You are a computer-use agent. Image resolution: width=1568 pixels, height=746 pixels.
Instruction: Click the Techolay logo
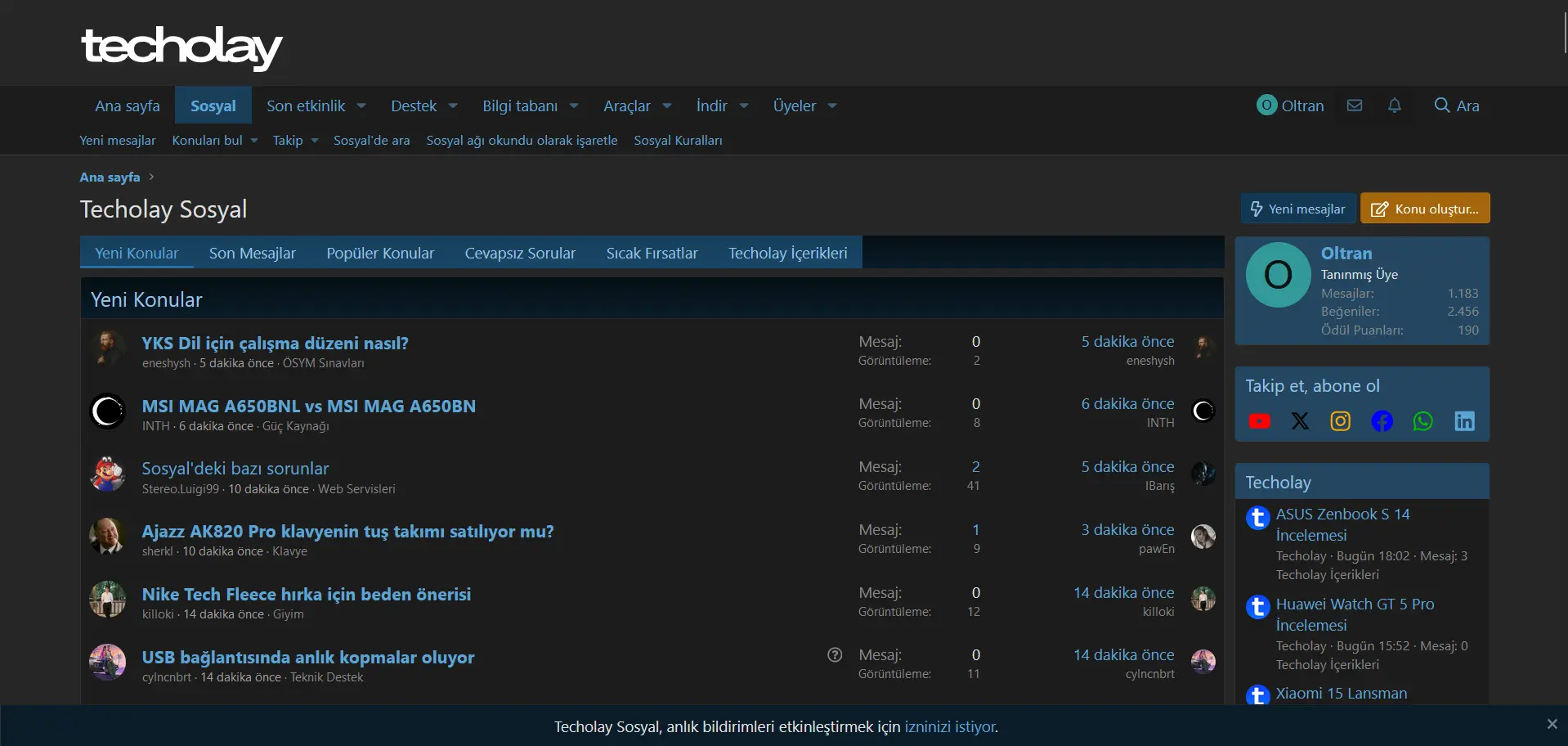[181, 47]
